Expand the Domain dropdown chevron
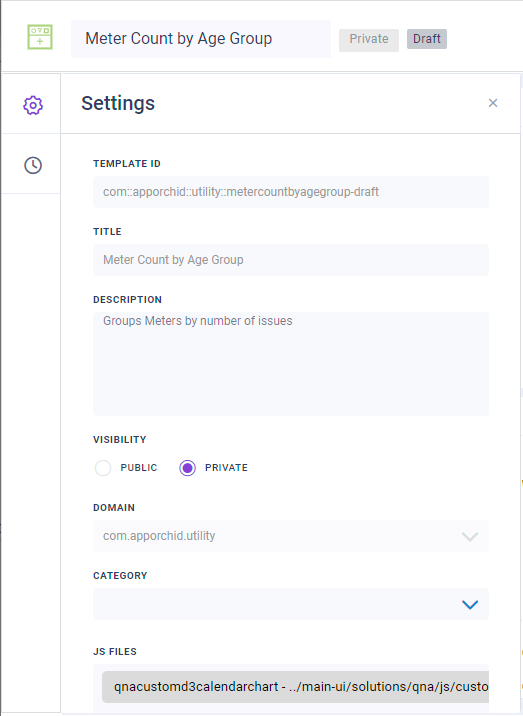The image size is (523, 716). click(470, 536)
